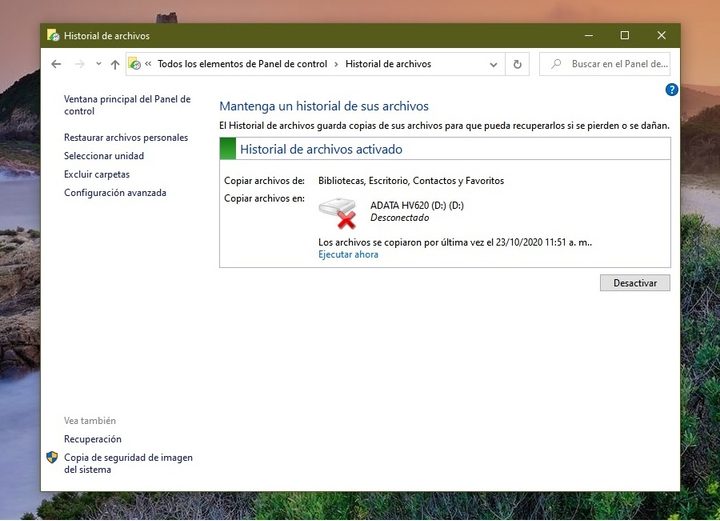Screen dimensions: 720x521
Task: Click Todos los elementos de Panel de control breadcrumb
Action: click(242, 64)
